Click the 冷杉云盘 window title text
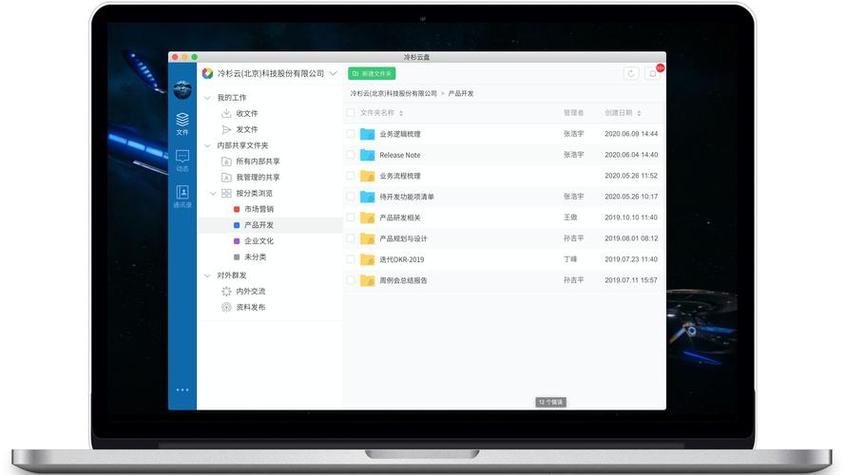The width and height of the screenshot is (845, 475). point(417,57)
